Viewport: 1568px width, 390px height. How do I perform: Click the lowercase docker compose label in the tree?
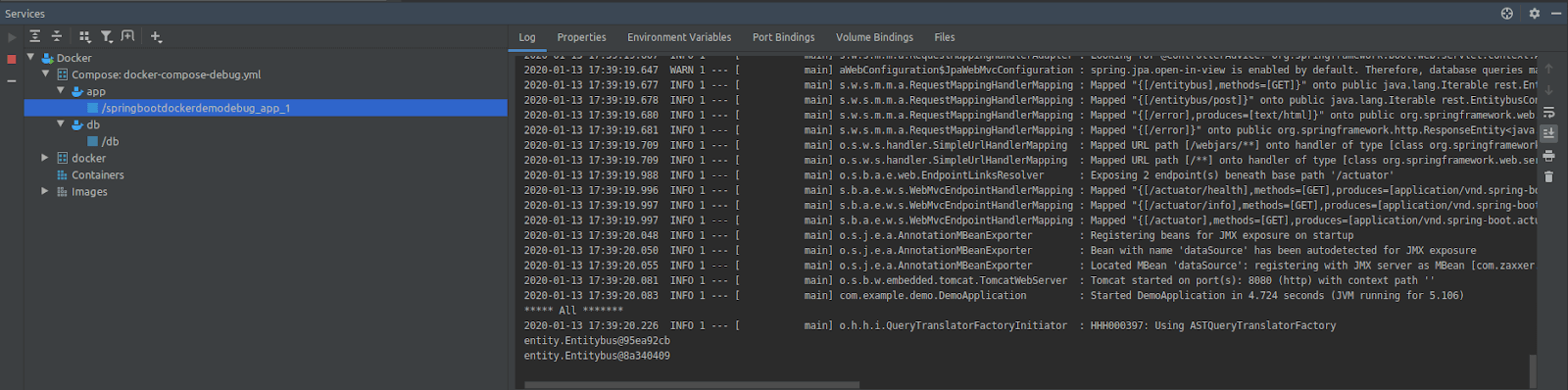pyautogui.click(x=88, y=158)
